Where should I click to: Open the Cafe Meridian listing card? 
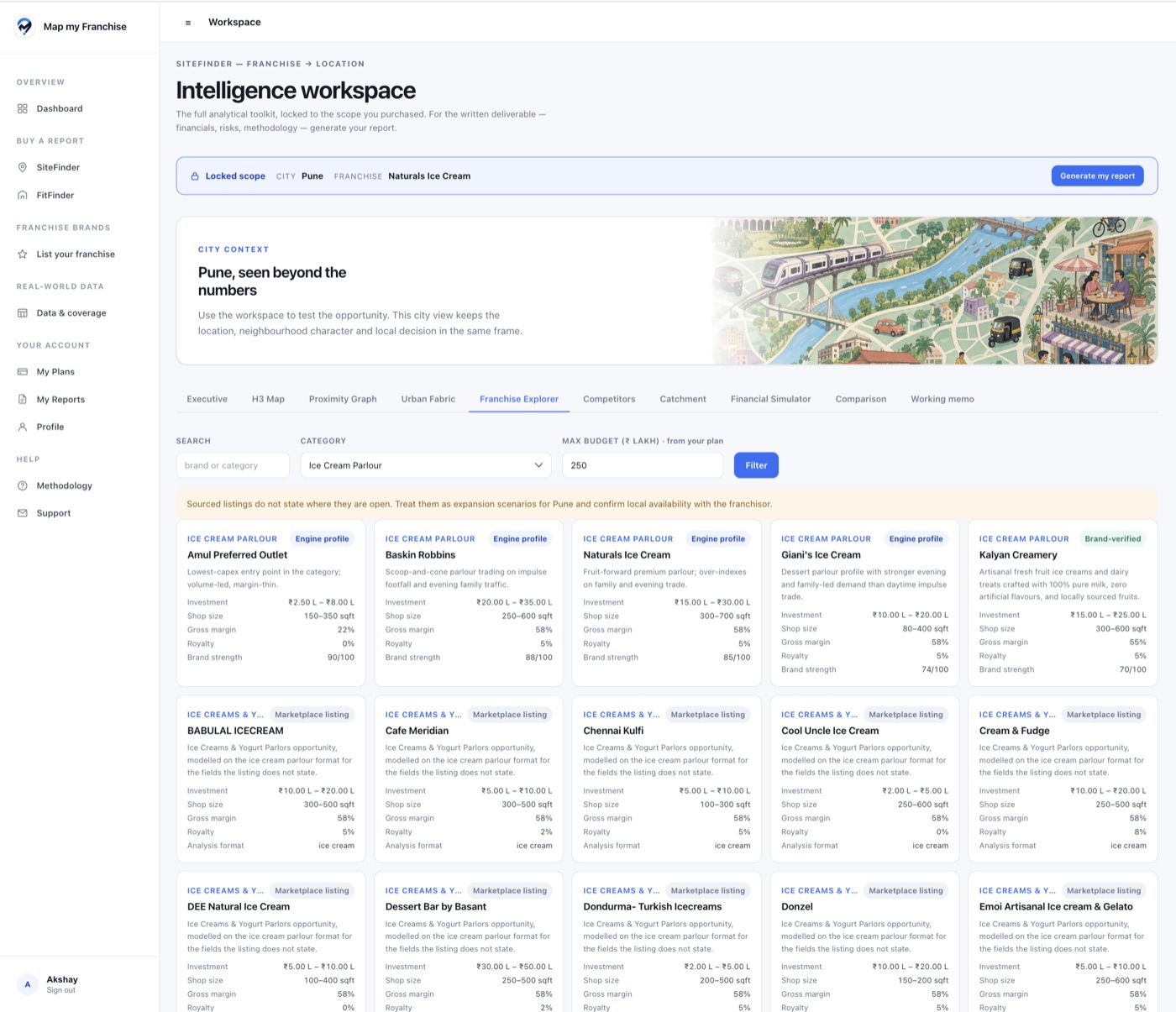[469, 779]
